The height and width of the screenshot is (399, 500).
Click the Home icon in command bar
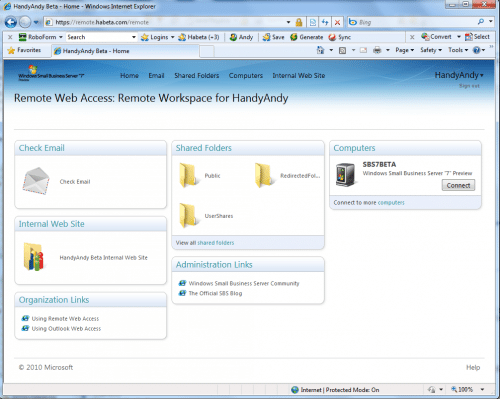click(x=320, y=50)
